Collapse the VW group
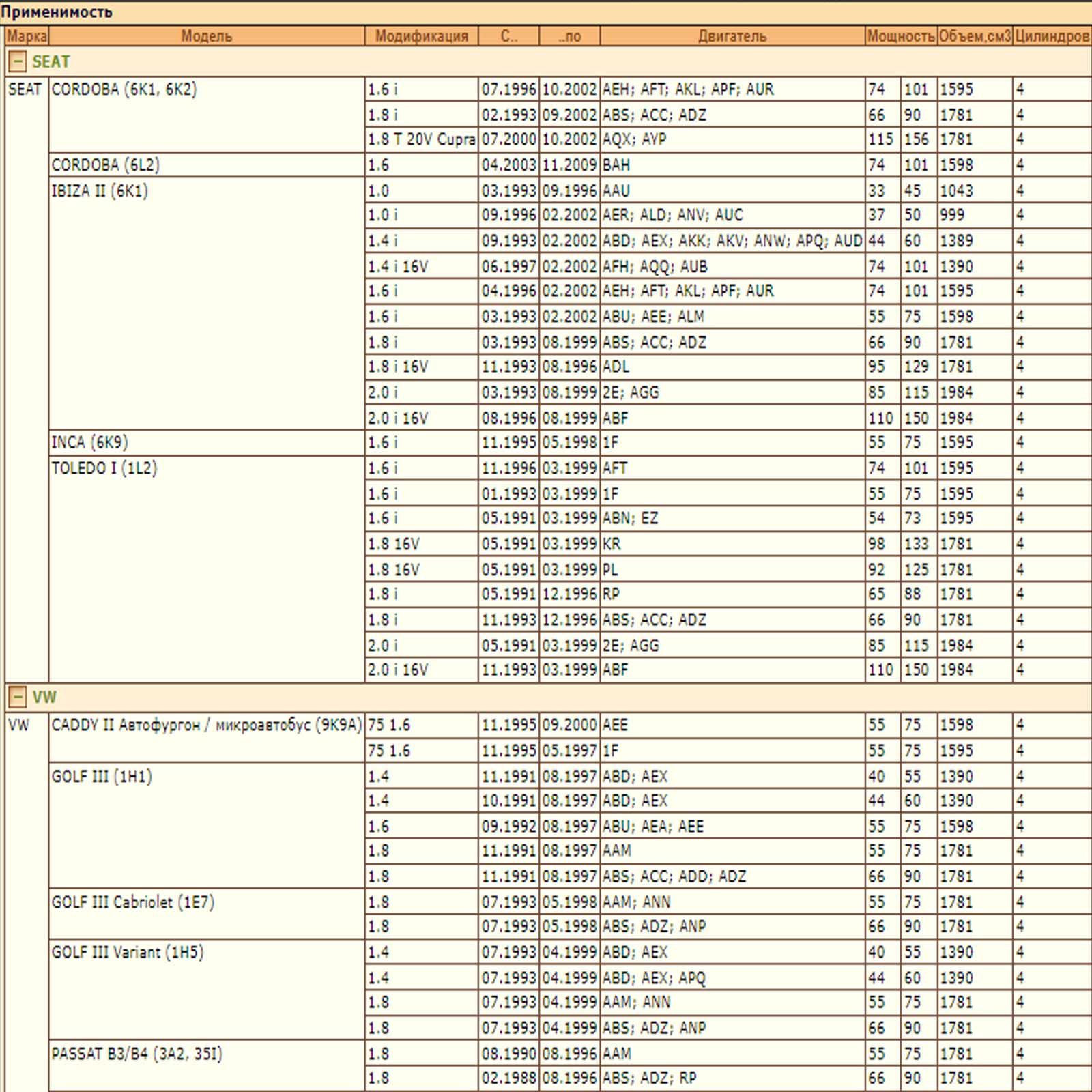Viewport: 1092px width, 1092px height. point(17,697)
